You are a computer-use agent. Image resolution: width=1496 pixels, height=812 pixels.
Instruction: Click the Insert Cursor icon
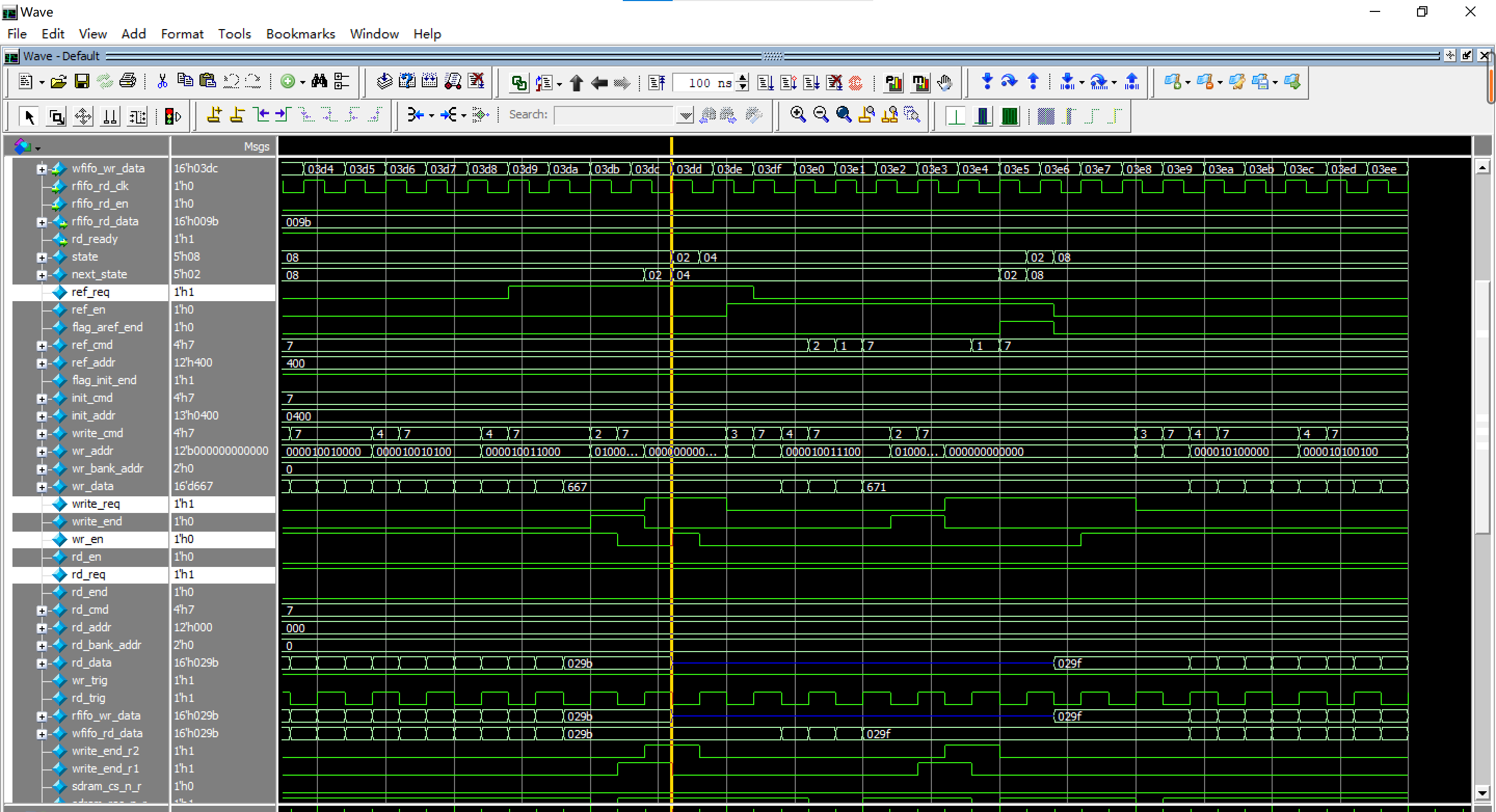point(213,115)
